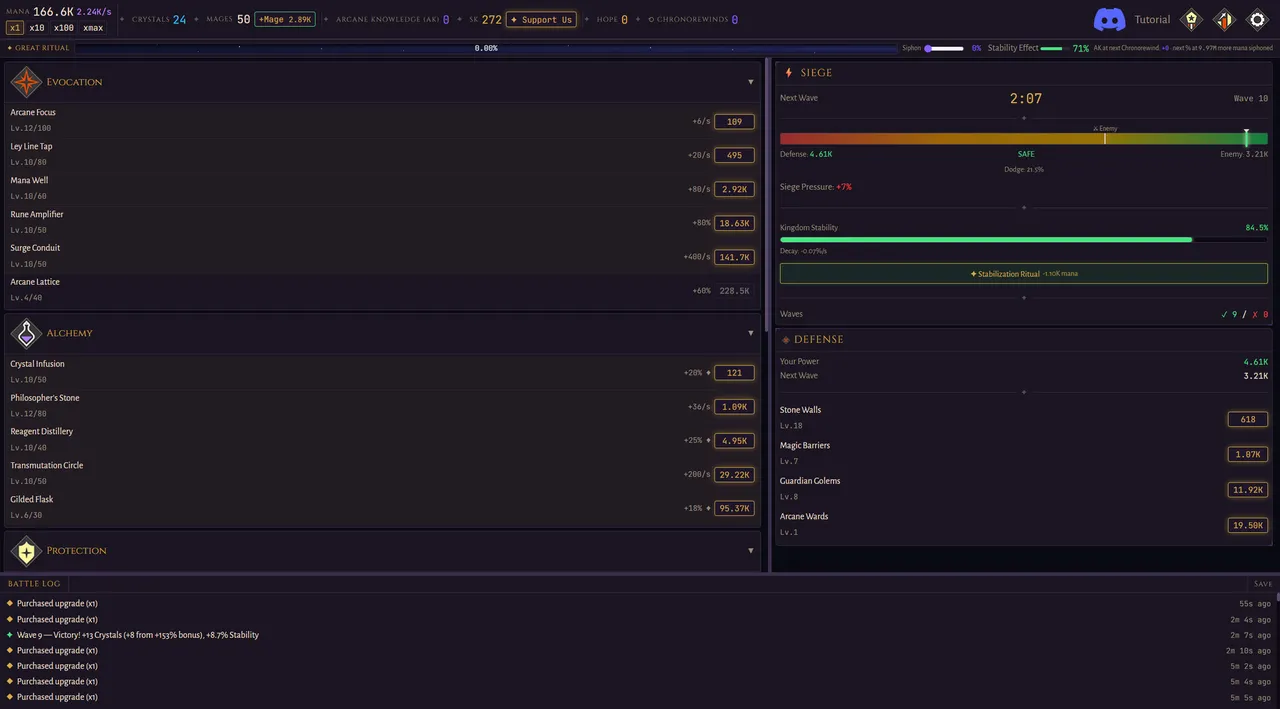This screenshot has height=709, width=1280.
Task: Click the Siege lightning bolt icon
Action: tap(788, 72)
